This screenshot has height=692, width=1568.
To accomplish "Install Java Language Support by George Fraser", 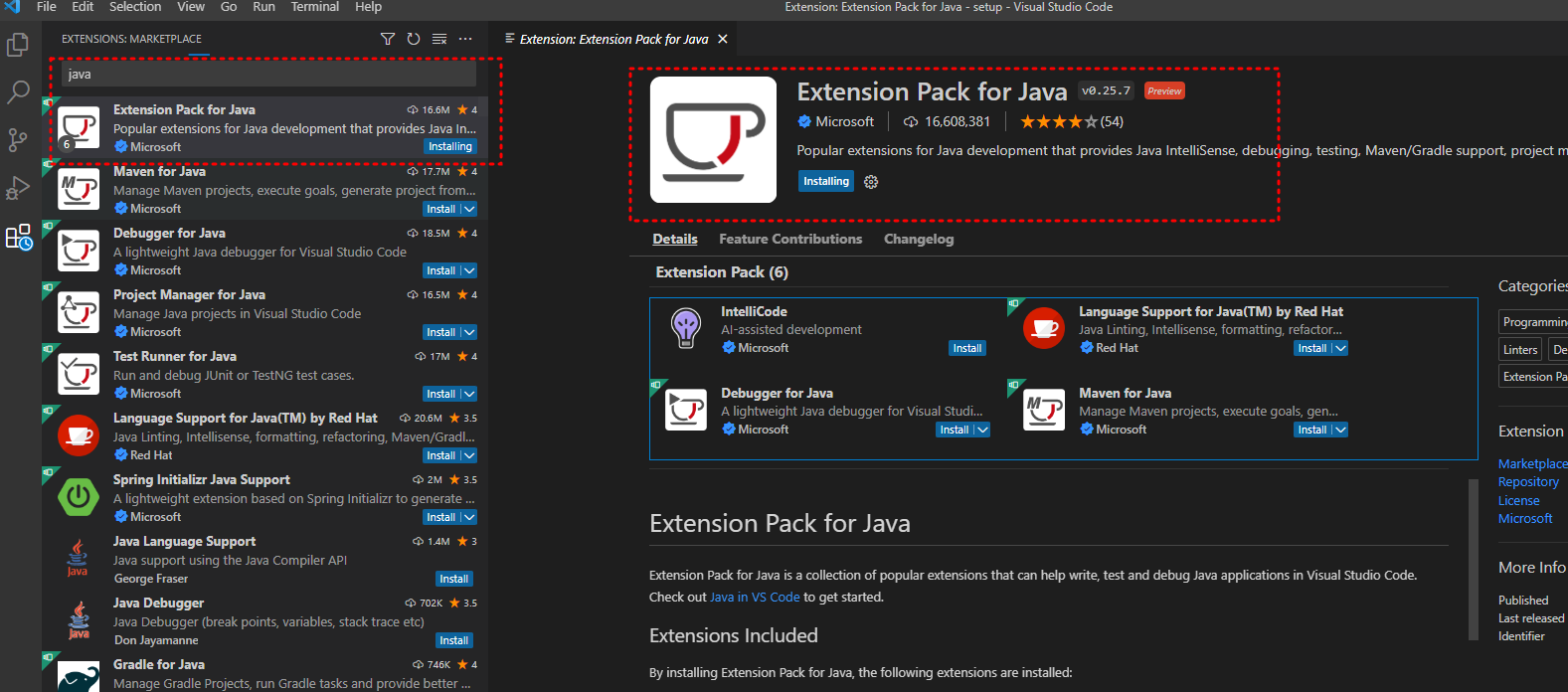I will click(454, 579).
